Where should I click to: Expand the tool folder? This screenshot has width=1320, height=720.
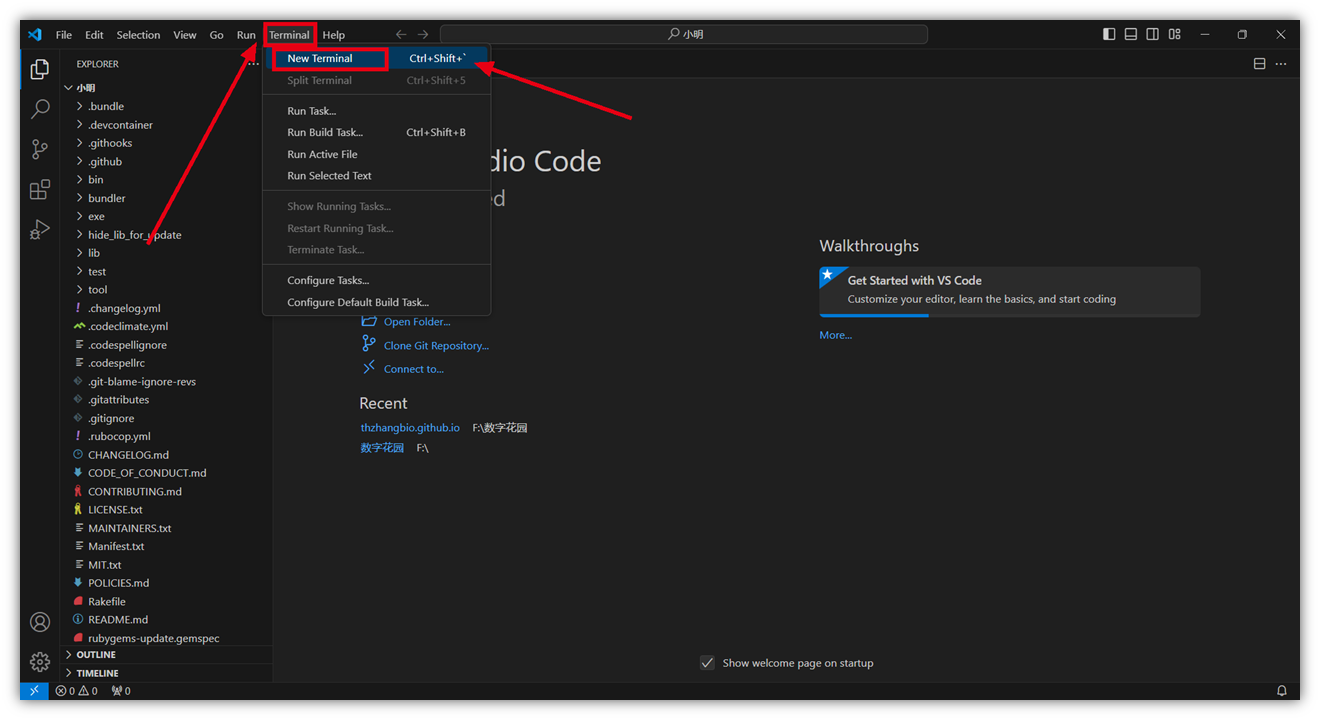99,290
